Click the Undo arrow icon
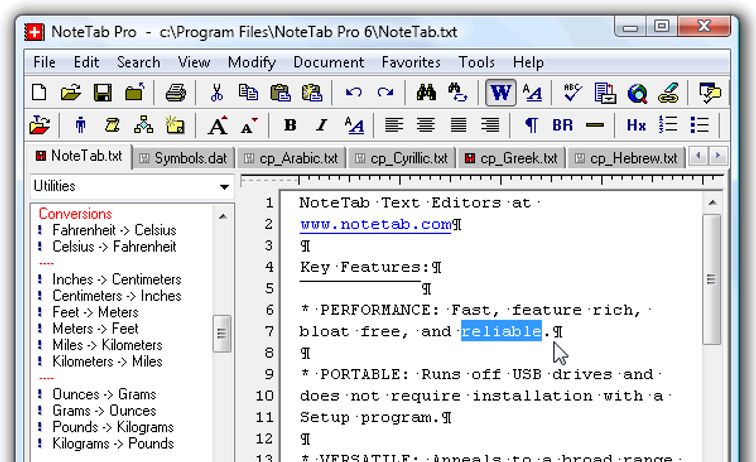Image resolution: width=756 pixels, height=462 pixels. point(353,94)
